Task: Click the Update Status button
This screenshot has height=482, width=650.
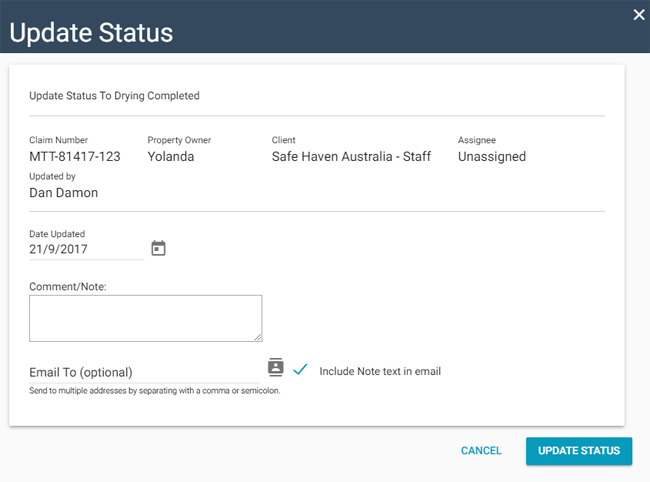Action: (579, 451)
